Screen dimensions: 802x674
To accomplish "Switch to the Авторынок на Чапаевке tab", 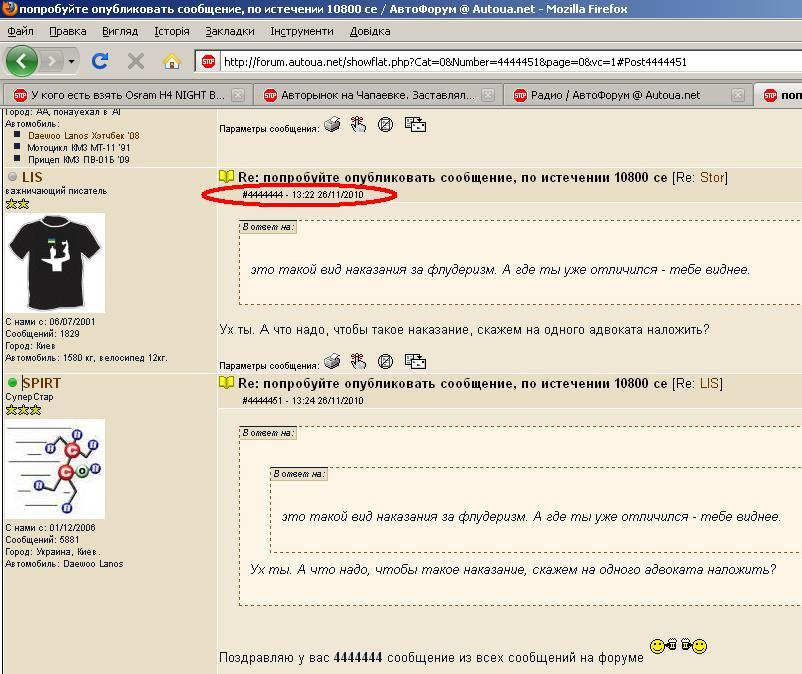I will point(378,95).
